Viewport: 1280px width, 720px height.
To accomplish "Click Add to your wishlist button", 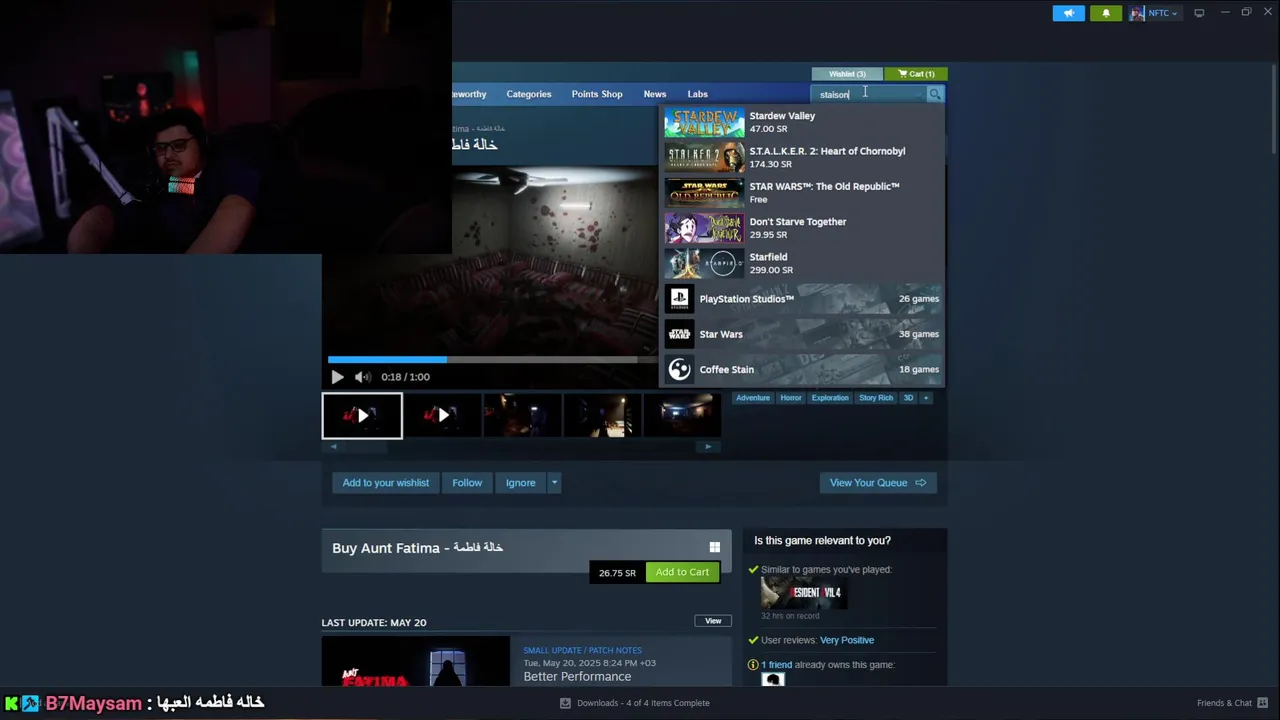I will point(385,483).
